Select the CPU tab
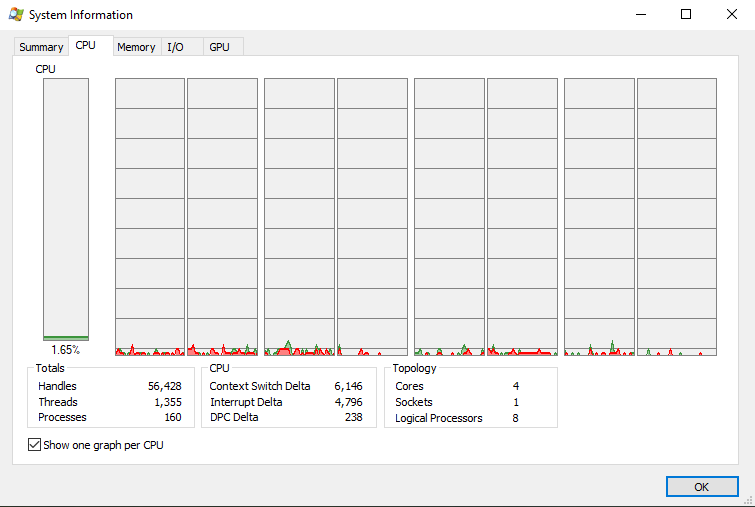Screen dimensions: 755x507 (x=86, y=46)
